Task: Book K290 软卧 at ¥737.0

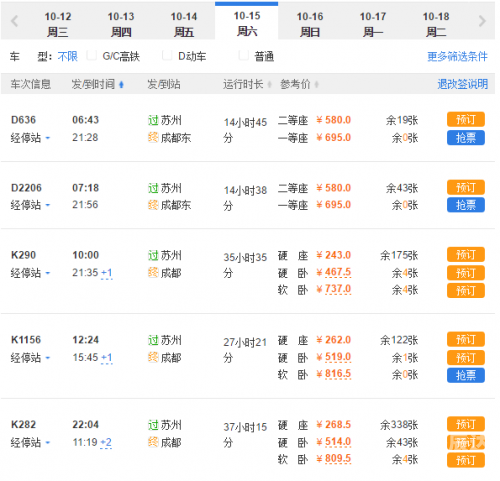Action: point(466,290)
